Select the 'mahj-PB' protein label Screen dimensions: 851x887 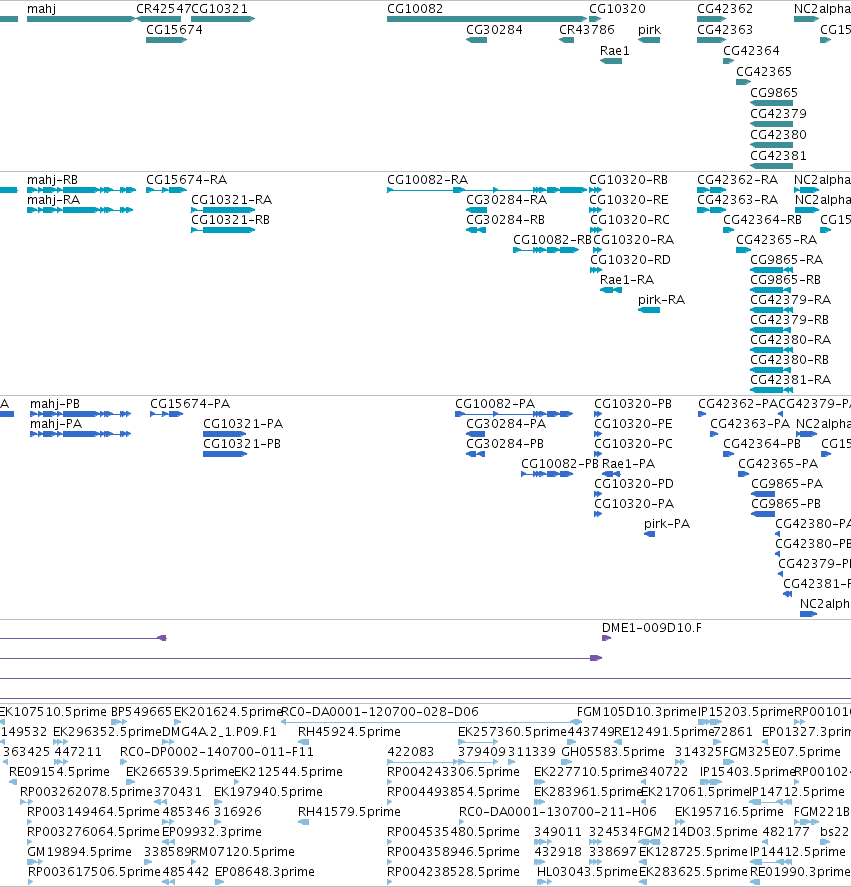click(x=55, y=403)
